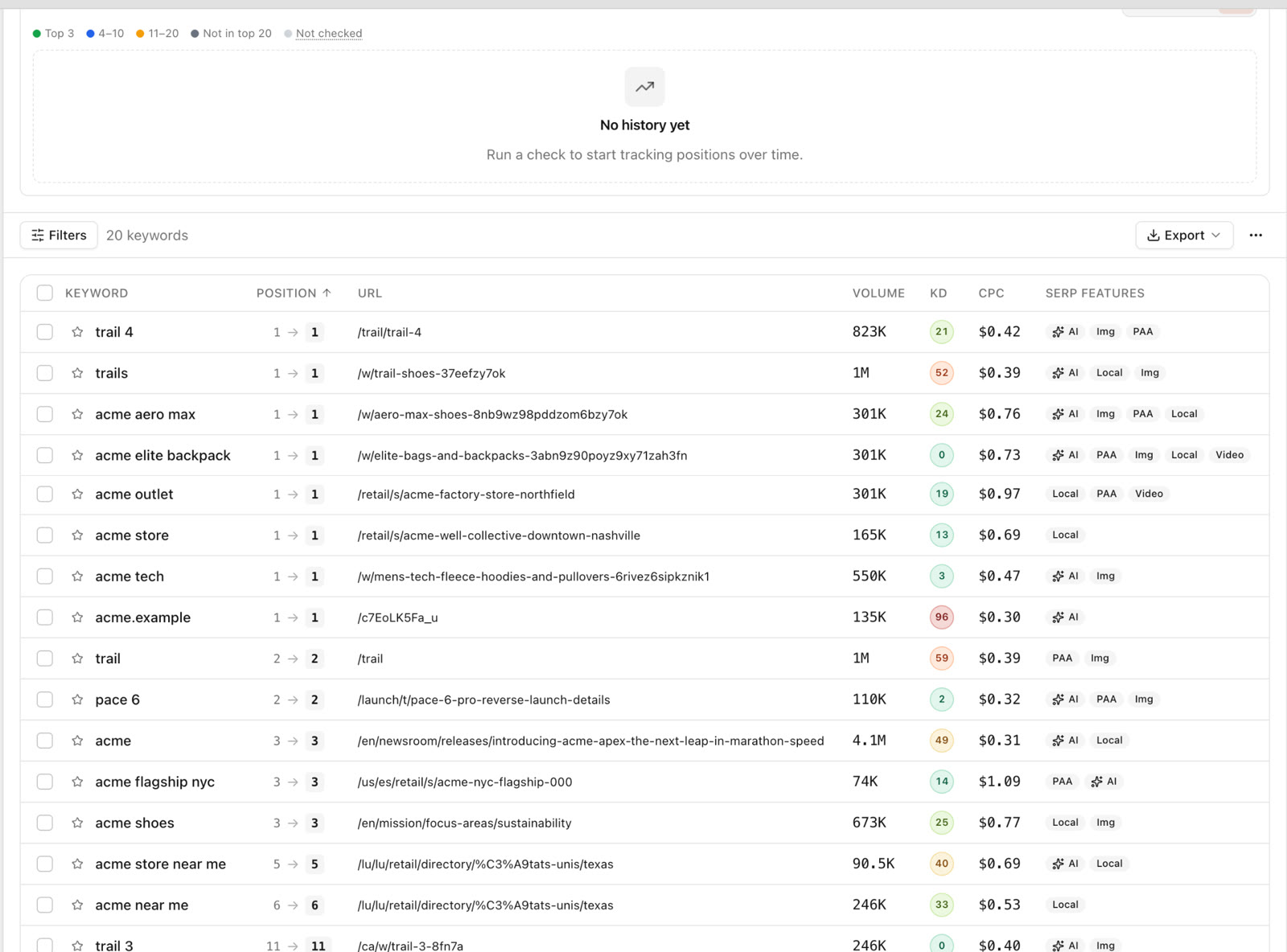Open the three-dot more options menu
This screenshot has width=1287, height=952.
click(1256, 236)
